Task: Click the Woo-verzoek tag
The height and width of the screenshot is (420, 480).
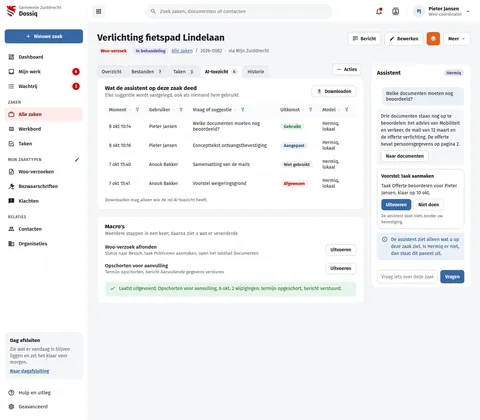Action: pos(113,51)
